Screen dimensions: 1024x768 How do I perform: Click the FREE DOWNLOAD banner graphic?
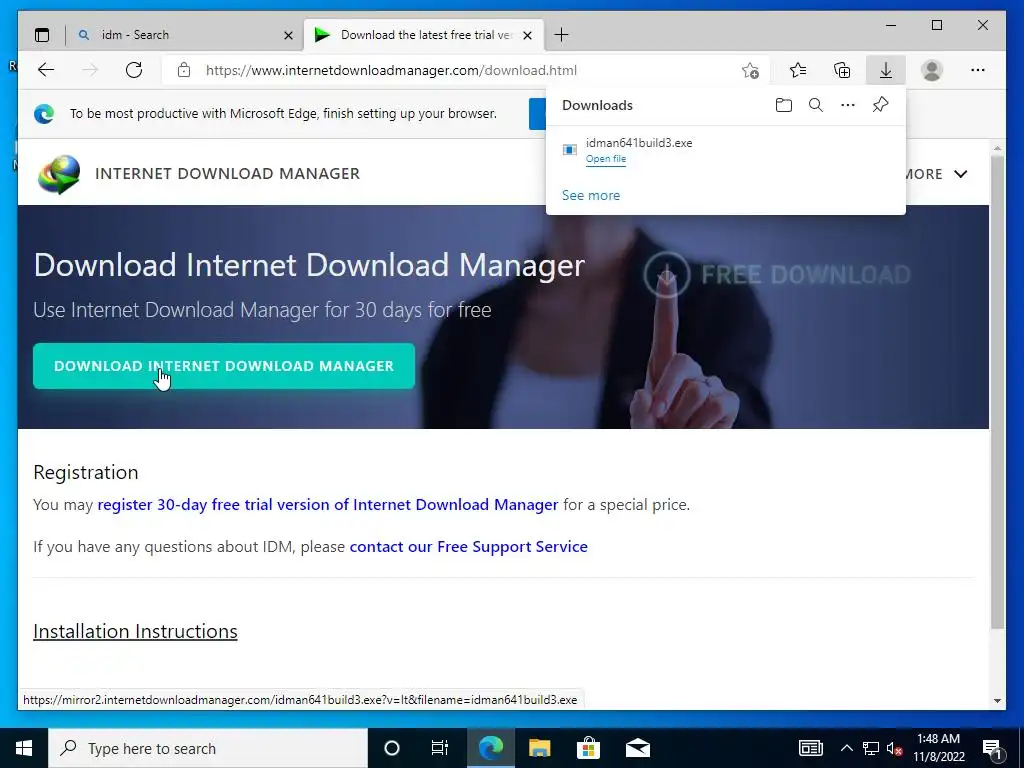[x=776, y=274]
